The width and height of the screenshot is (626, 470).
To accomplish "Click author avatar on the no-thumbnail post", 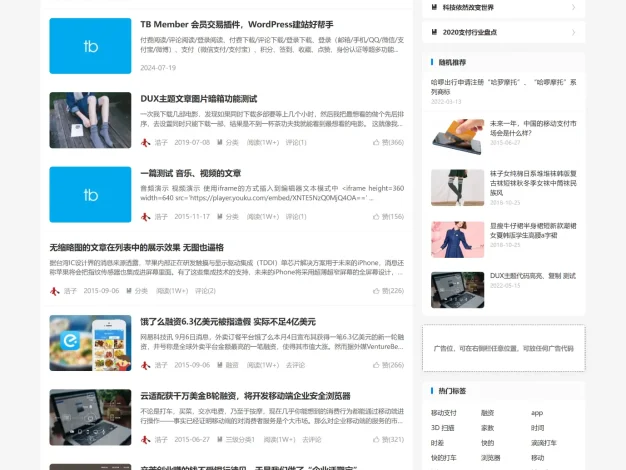I will (x=55, y=291).
